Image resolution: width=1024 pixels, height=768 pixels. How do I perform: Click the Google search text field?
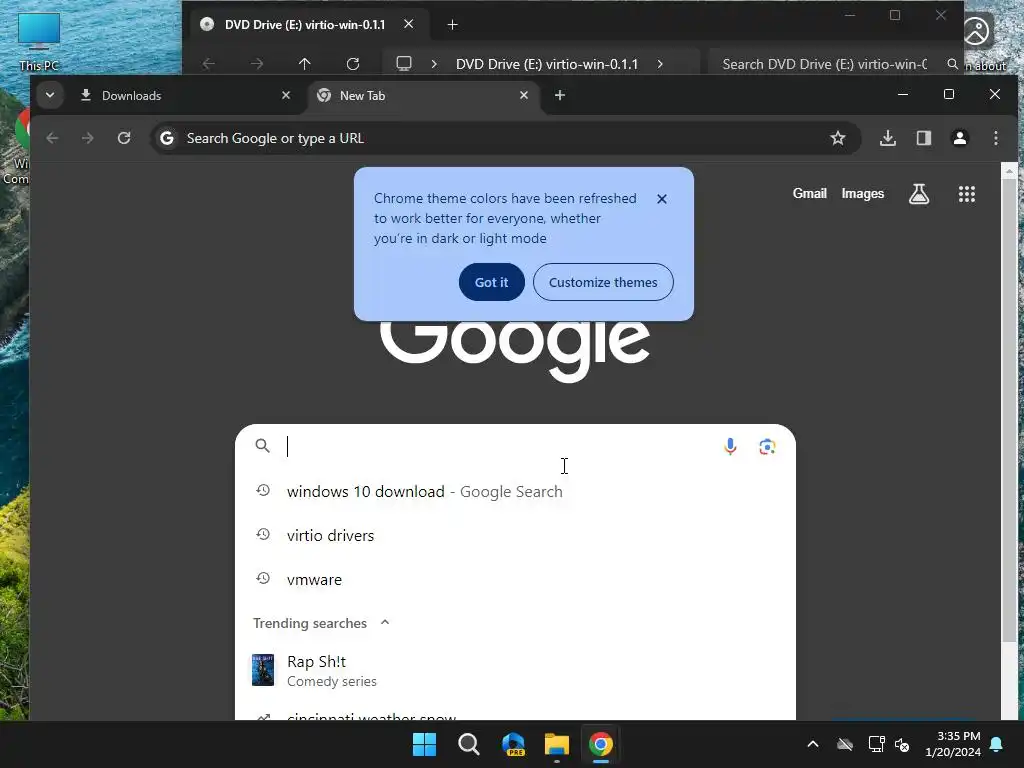click(500, 446)
